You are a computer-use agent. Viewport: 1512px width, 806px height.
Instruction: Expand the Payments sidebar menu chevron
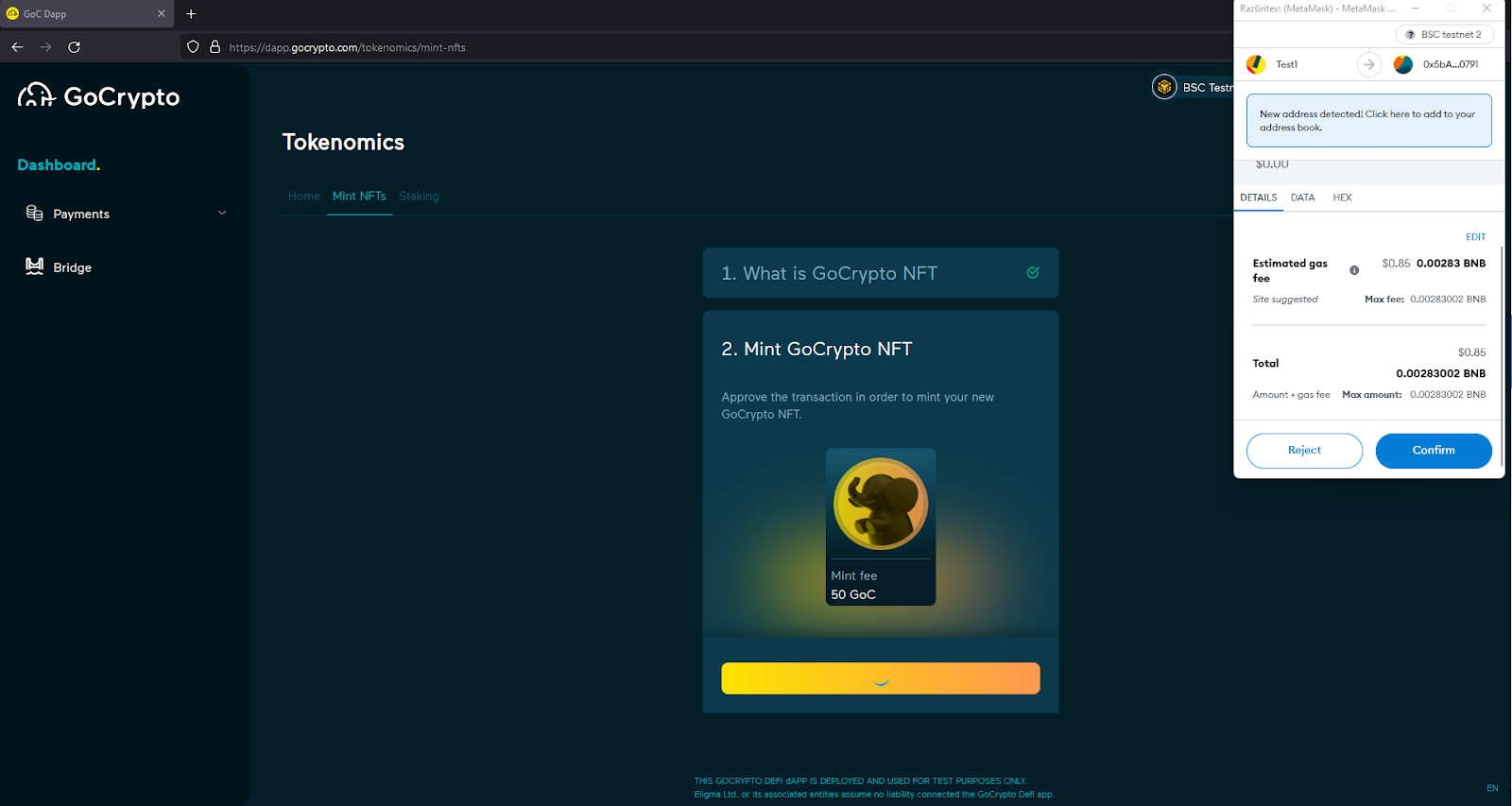click(222, 214)
